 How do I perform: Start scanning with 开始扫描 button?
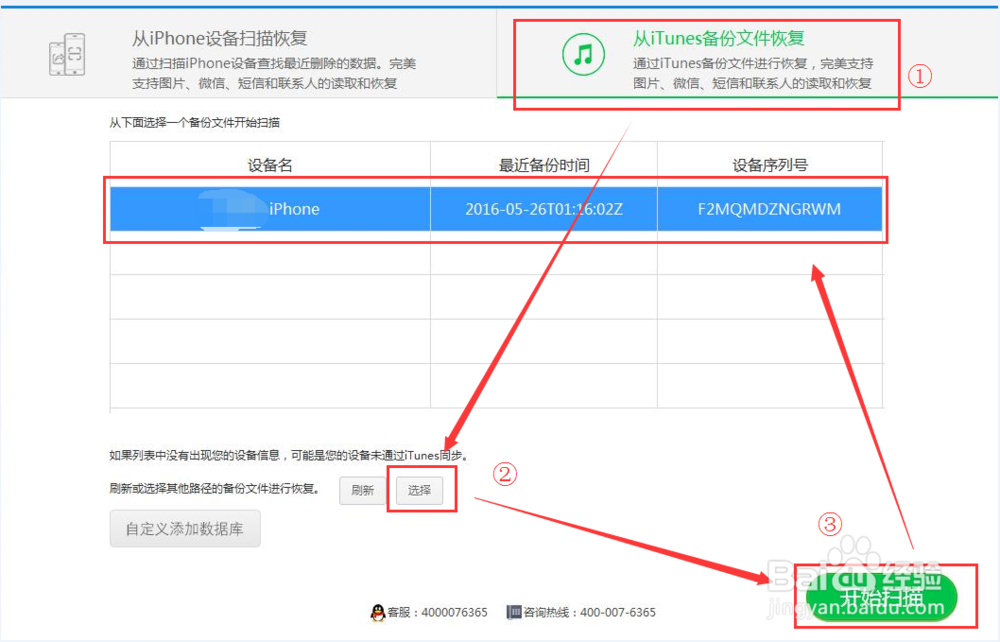click(x=881, y=597)
